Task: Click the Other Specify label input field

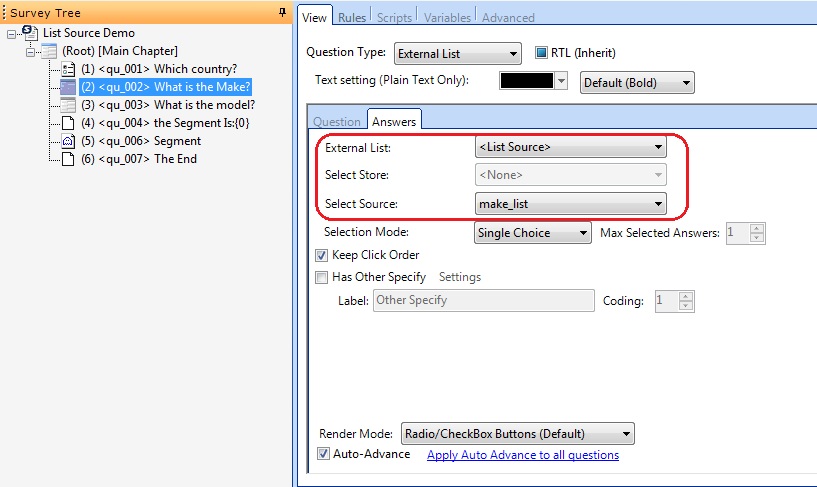Action: [x=484, y=301]
